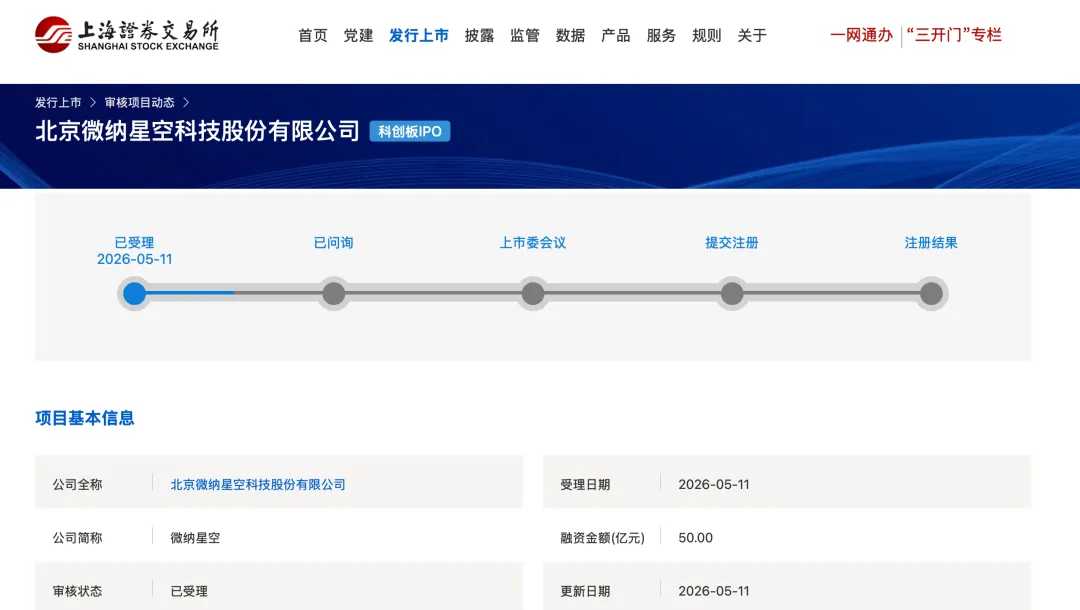1080x610 pixels.
Task: Open the 关于 navigation item
Action: [x=752, y=35]
